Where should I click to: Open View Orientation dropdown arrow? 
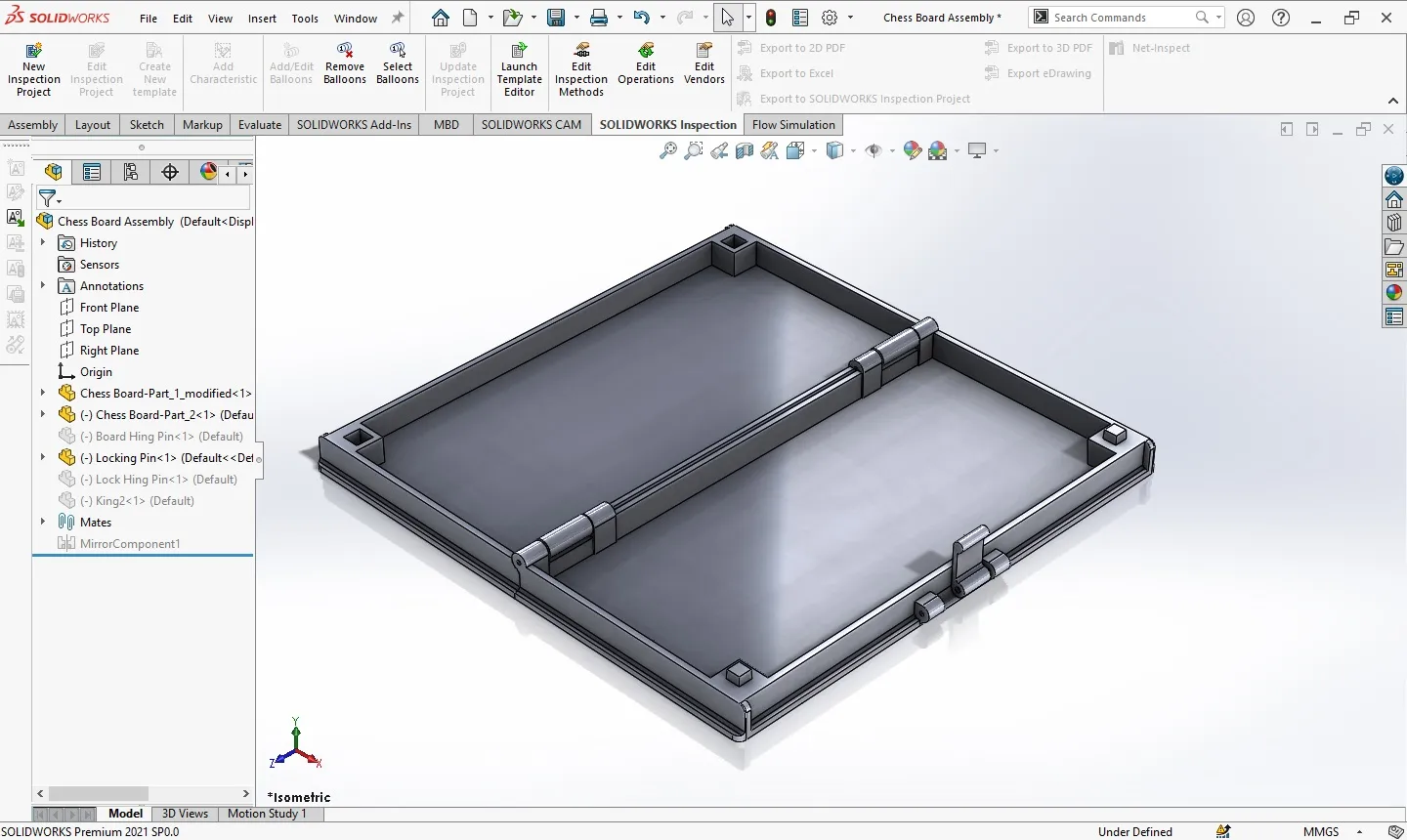tap(814, 150)
